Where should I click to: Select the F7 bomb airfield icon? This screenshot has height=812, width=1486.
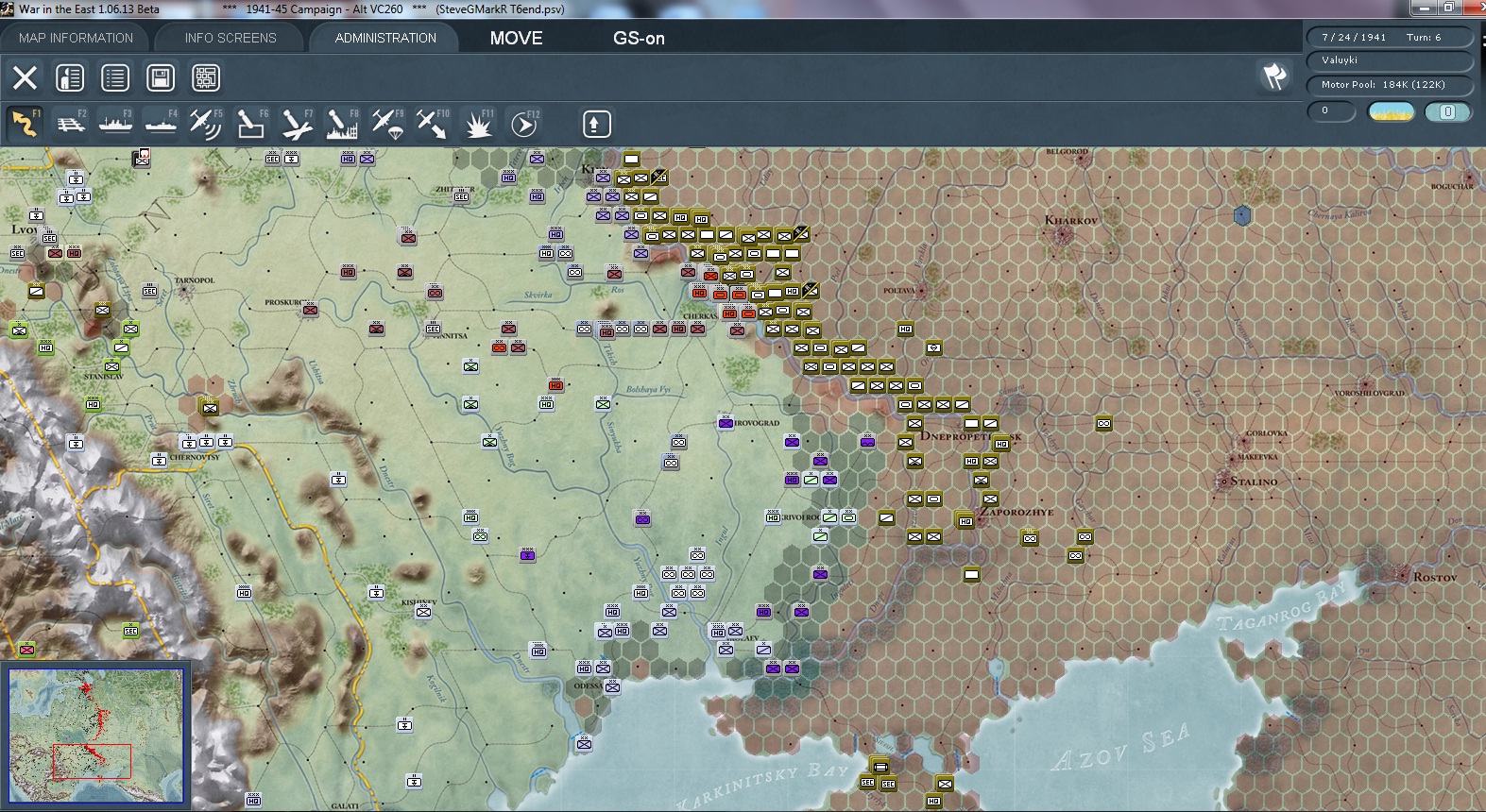point(297,124)
